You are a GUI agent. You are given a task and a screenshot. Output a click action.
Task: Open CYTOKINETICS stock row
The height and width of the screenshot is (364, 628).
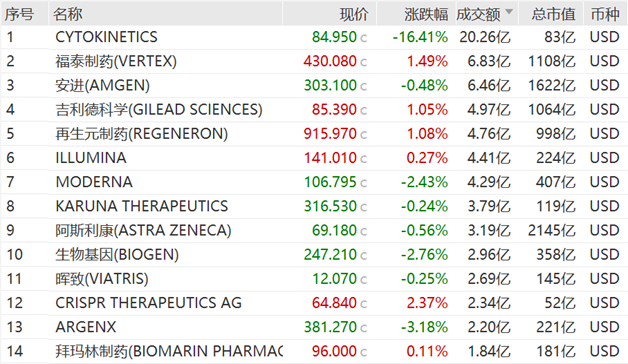[x=314, y=37]
